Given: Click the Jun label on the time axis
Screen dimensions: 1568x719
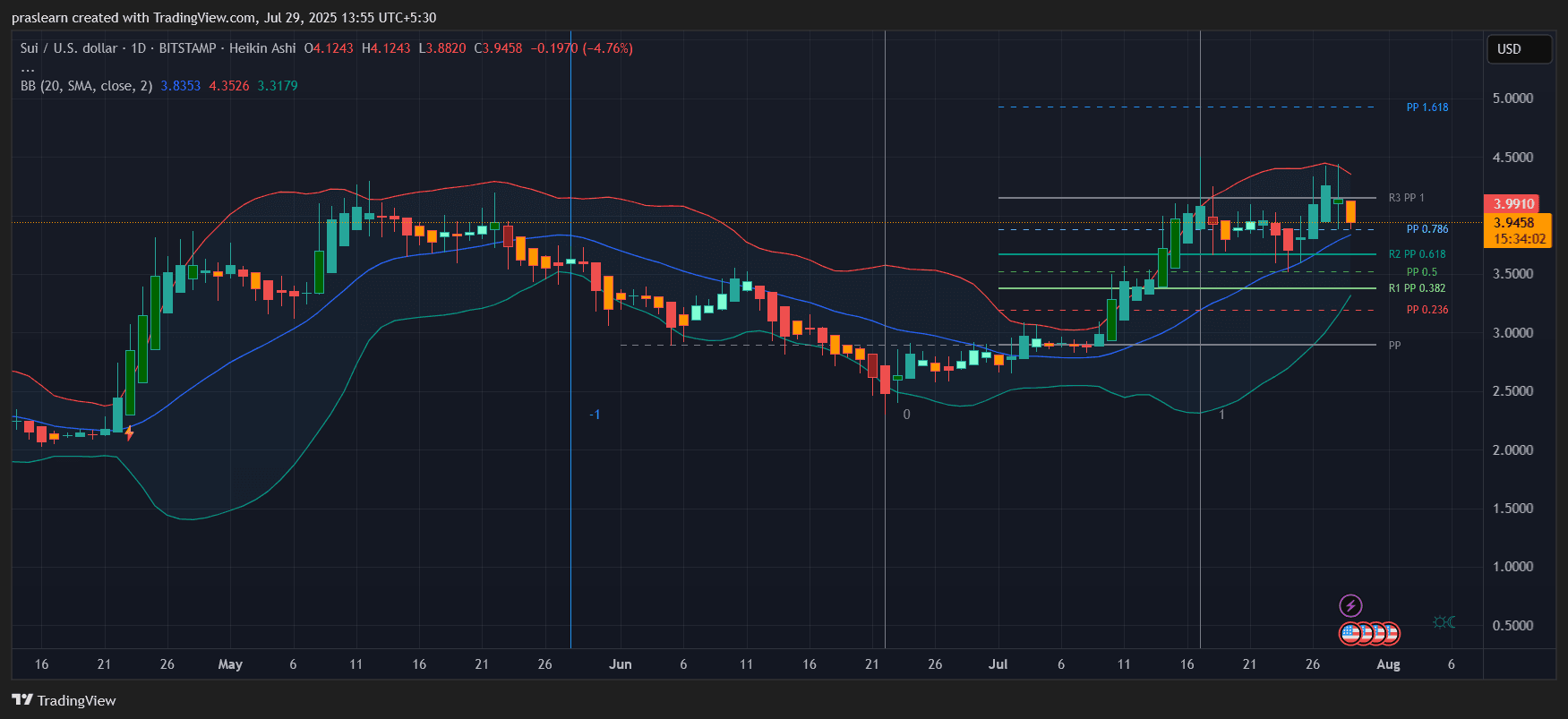Looking at the screenshot, I should pos(620,664).
